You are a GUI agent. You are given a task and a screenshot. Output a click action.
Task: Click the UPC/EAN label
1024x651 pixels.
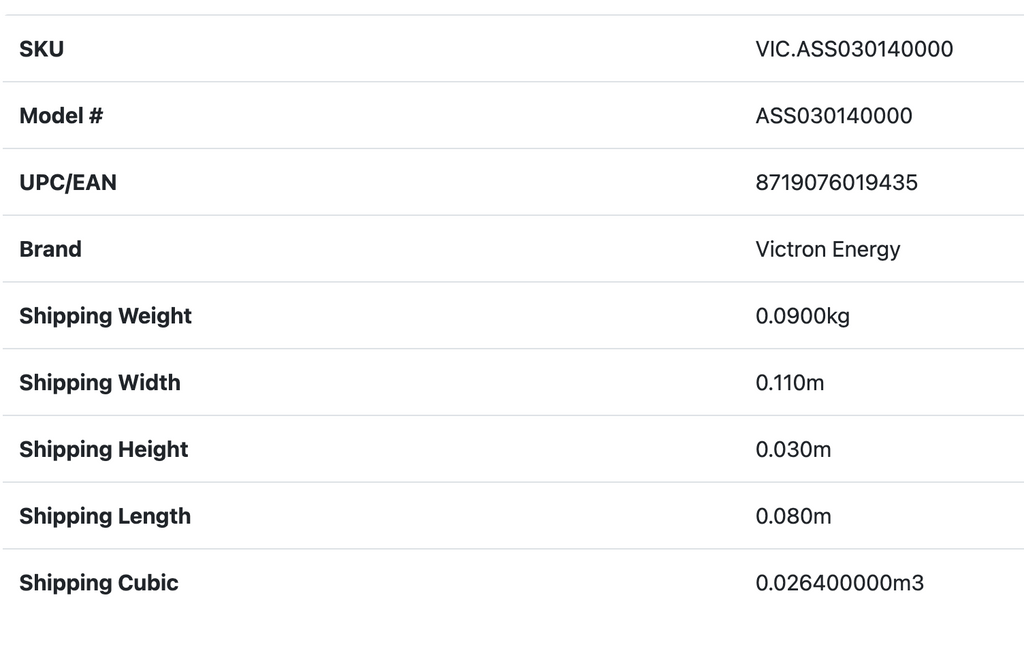[68, 183]
